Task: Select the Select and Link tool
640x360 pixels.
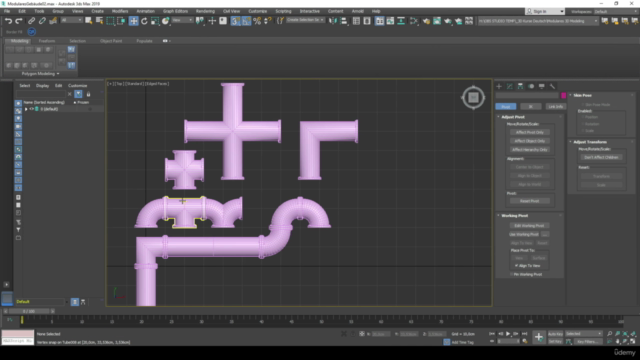Action: [x=31, y=21]
